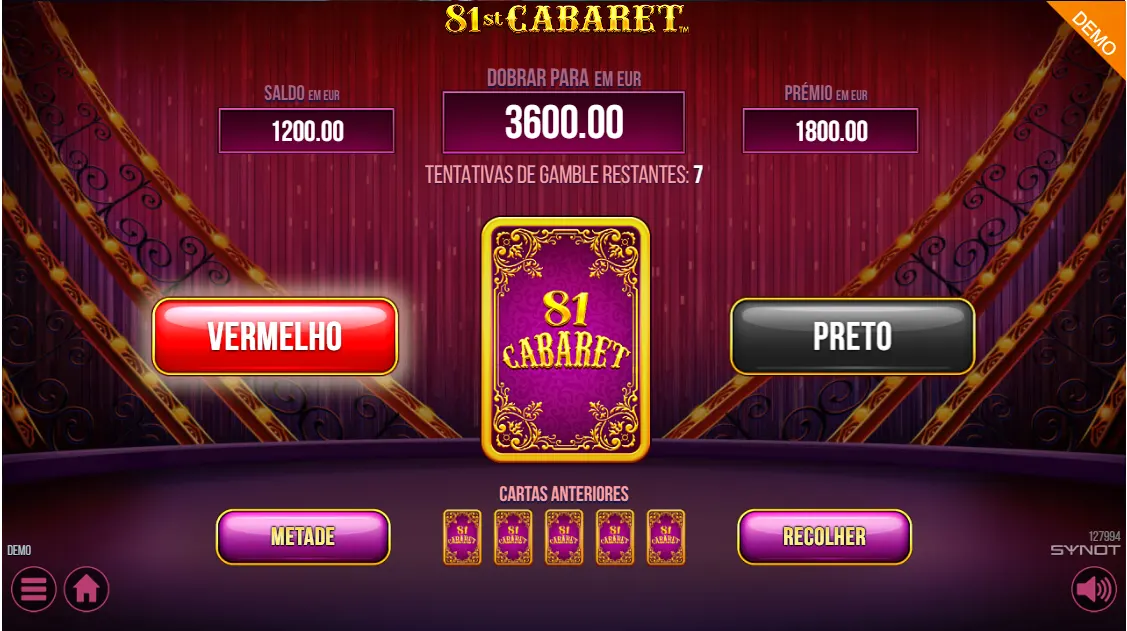Click the large face-down 81 Cabaret card
1127x631 pixels.
pyautogui.click(x=566, y=339)
